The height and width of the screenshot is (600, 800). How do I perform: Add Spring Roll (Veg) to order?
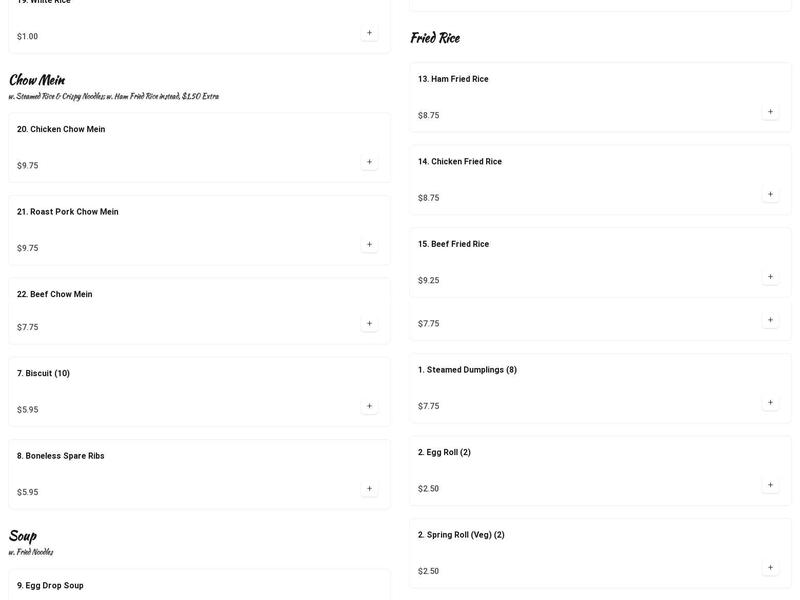click(x=770, y=568)
